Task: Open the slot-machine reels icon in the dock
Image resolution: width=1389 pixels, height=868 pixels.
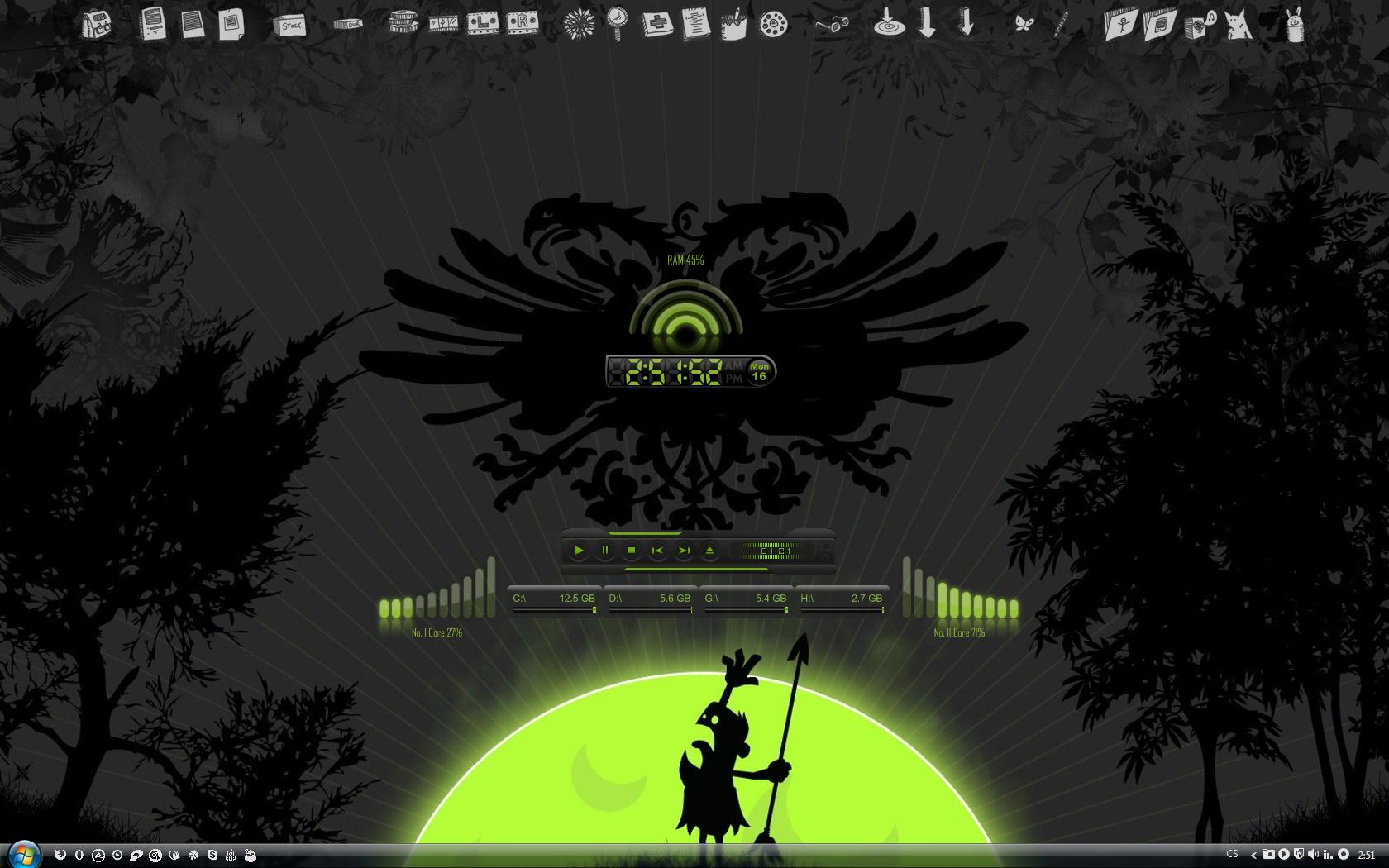Action: [443, 23]
